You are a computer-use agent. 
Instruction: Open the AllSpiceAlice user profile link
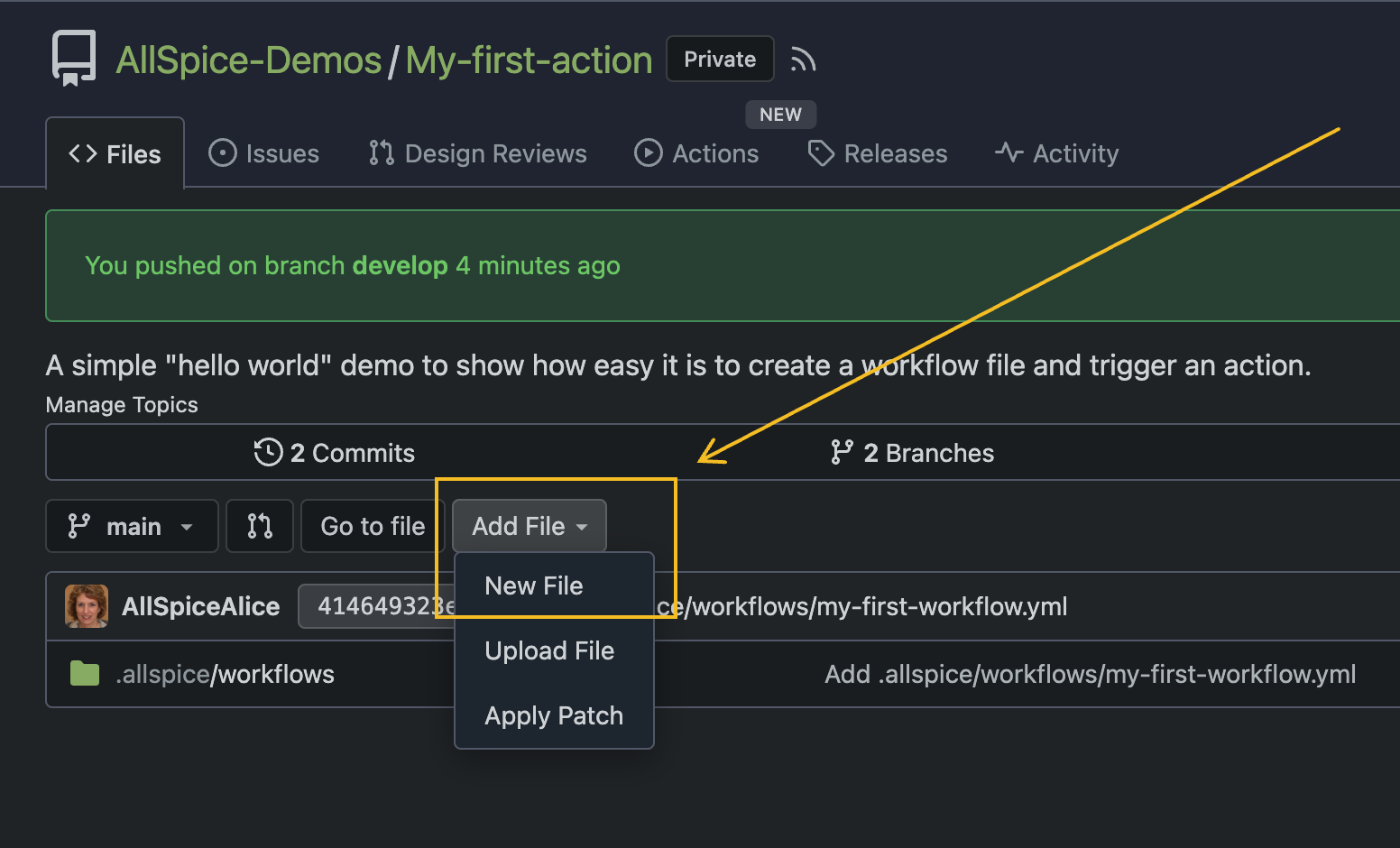click(201, 606)
